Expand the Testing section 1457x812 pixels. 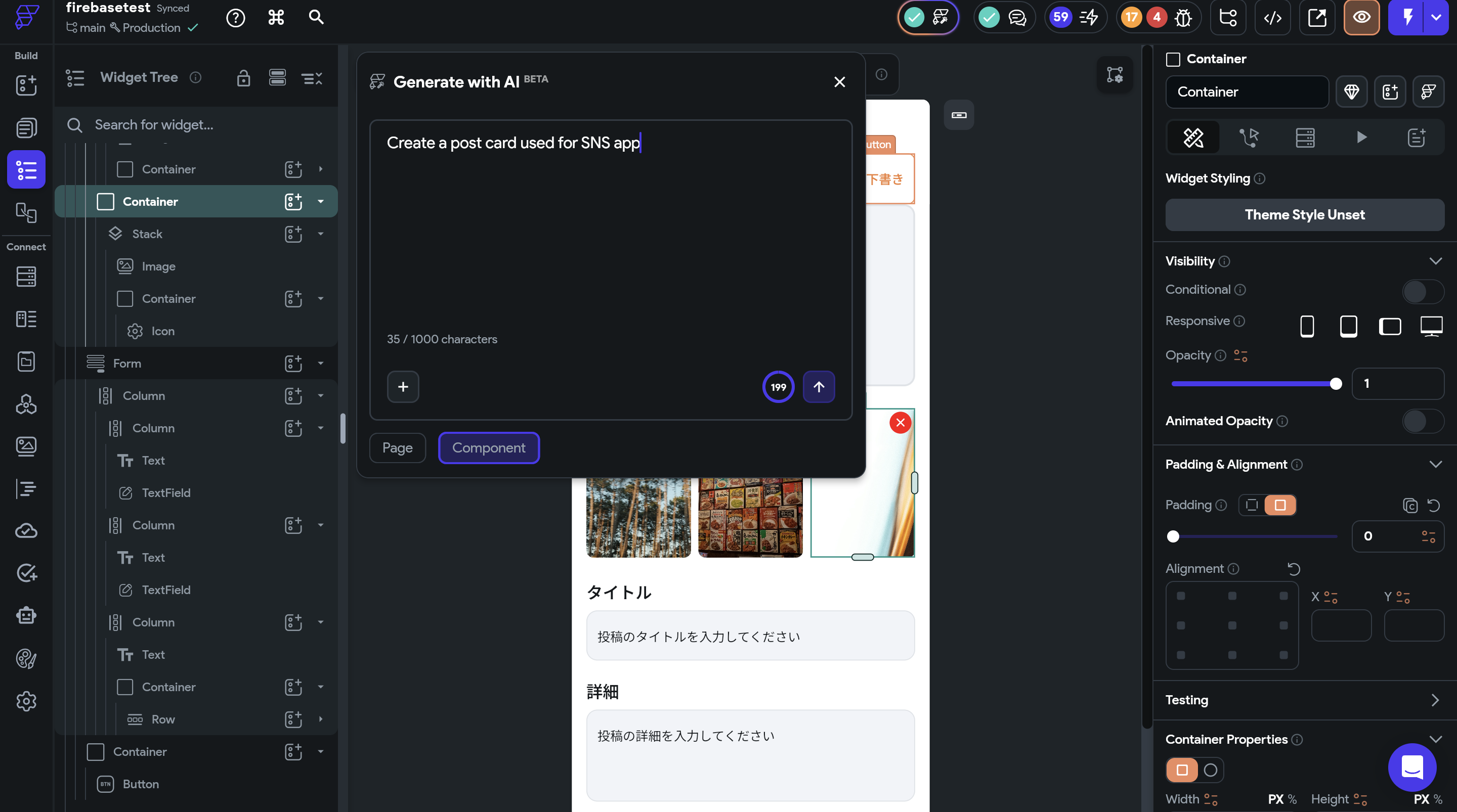[x=1435, y=700]
